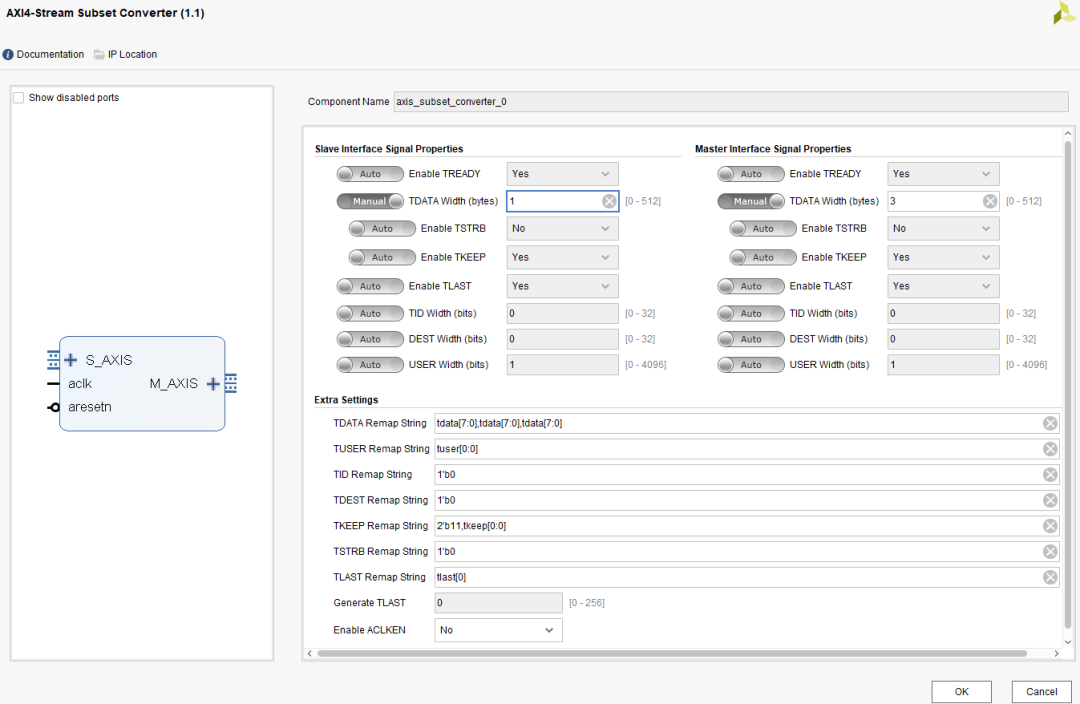Clear the TLAST Remap String field

1050,577
